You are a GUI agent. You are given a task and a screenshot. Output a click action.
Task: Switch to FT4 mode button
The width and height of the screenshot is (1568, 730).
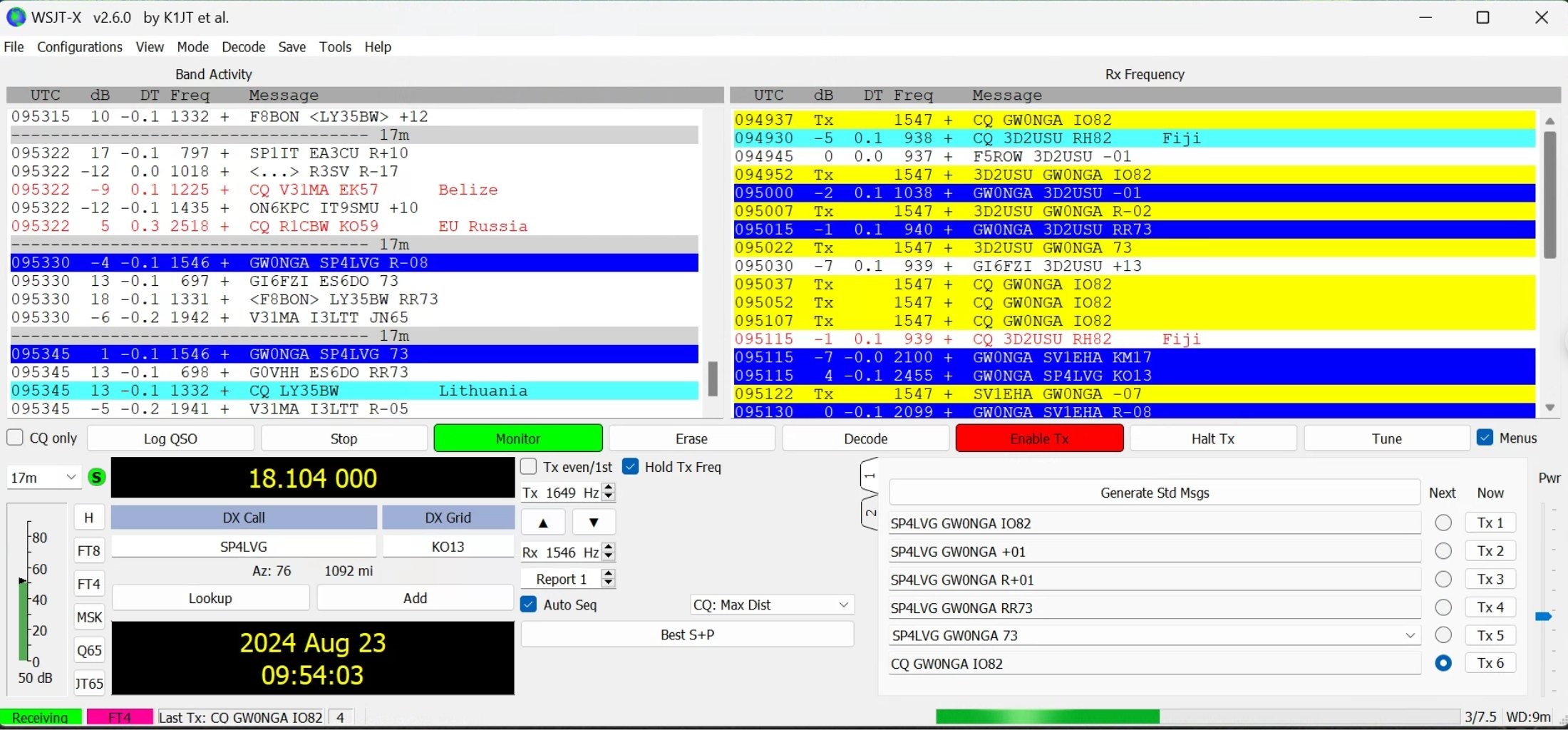(89, 584)
